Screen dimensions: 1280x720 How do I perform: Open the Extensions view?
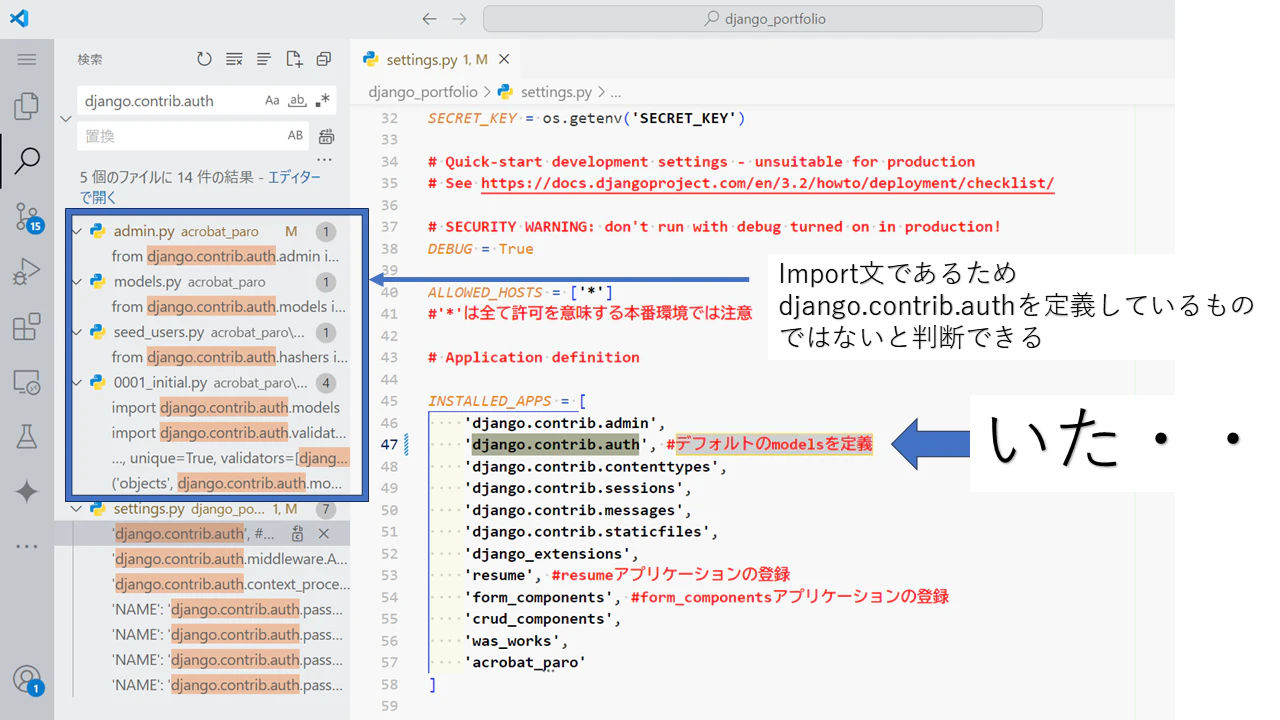click(x=27, y=326)
